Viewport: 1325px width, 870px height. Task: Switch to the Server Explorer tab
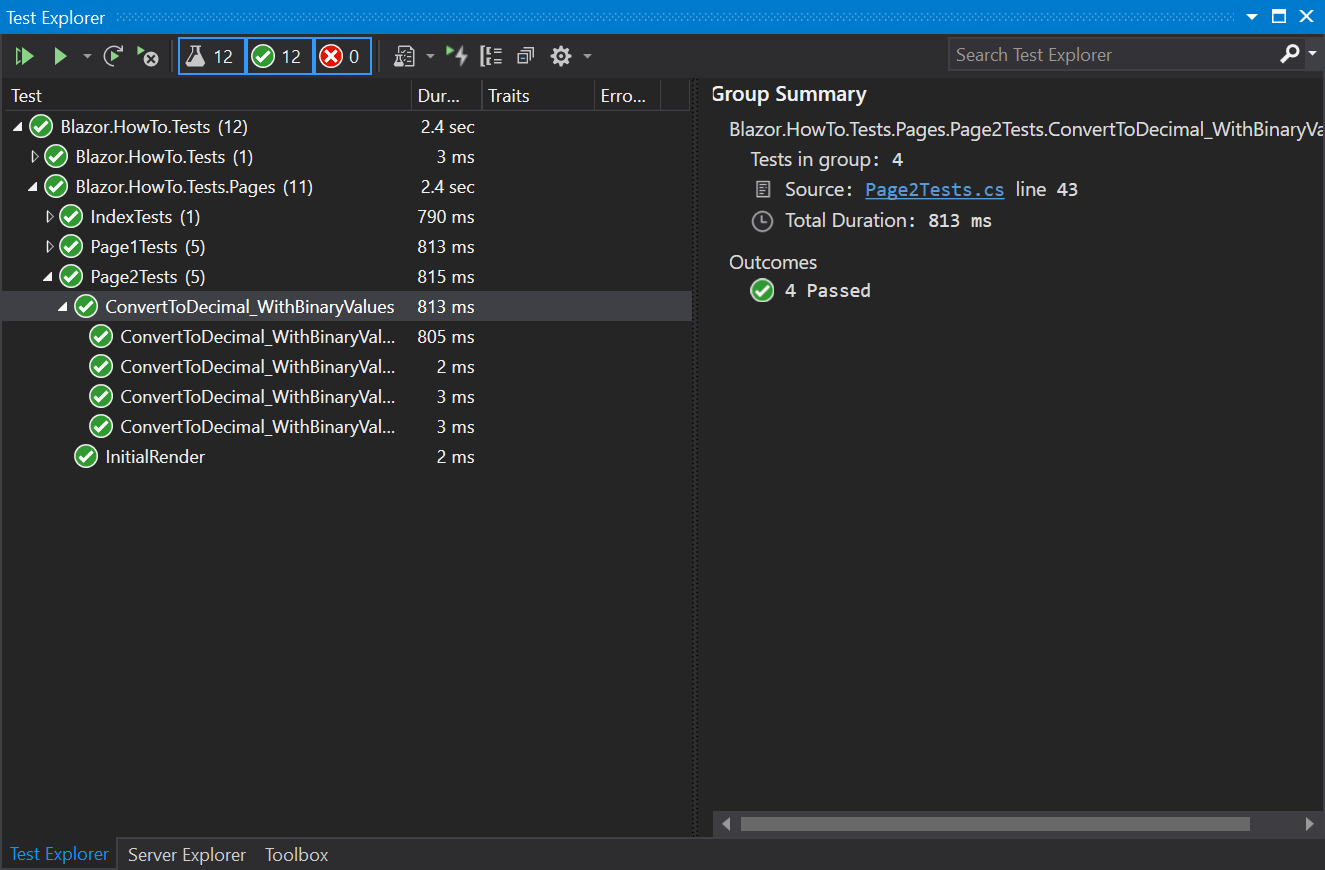186,854
